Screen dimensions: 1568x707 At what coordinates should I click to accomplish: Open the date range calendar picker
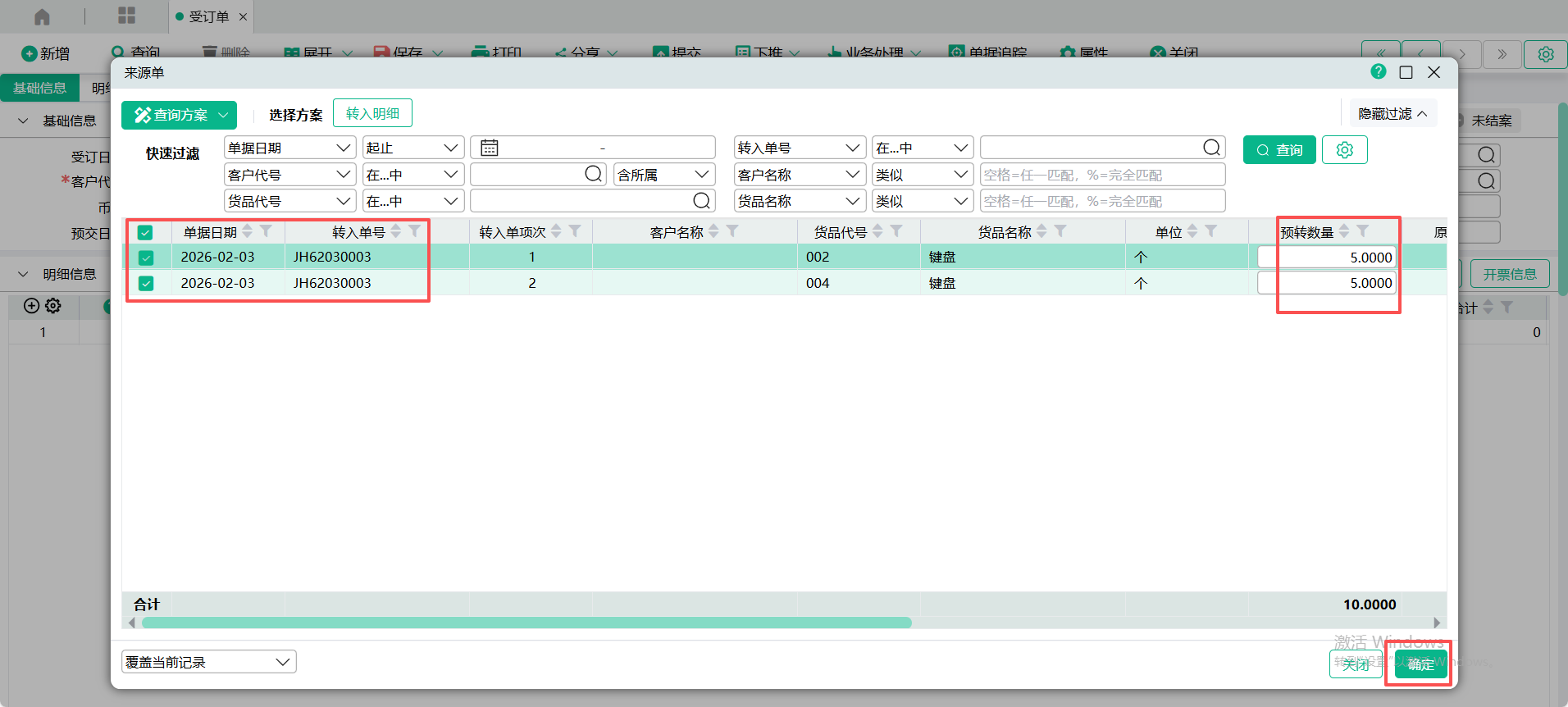pyautogui.click(x=490, y=148)
